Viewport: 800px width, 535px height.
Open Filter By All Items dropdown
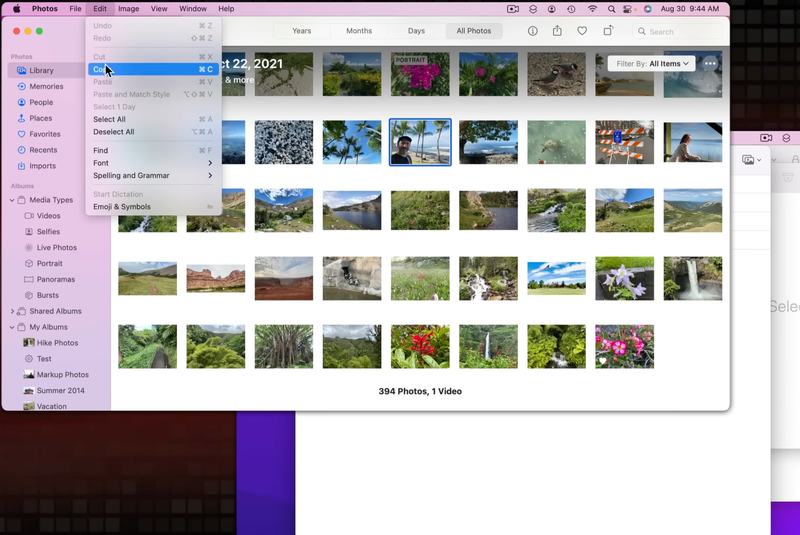(x=652, y=64)
